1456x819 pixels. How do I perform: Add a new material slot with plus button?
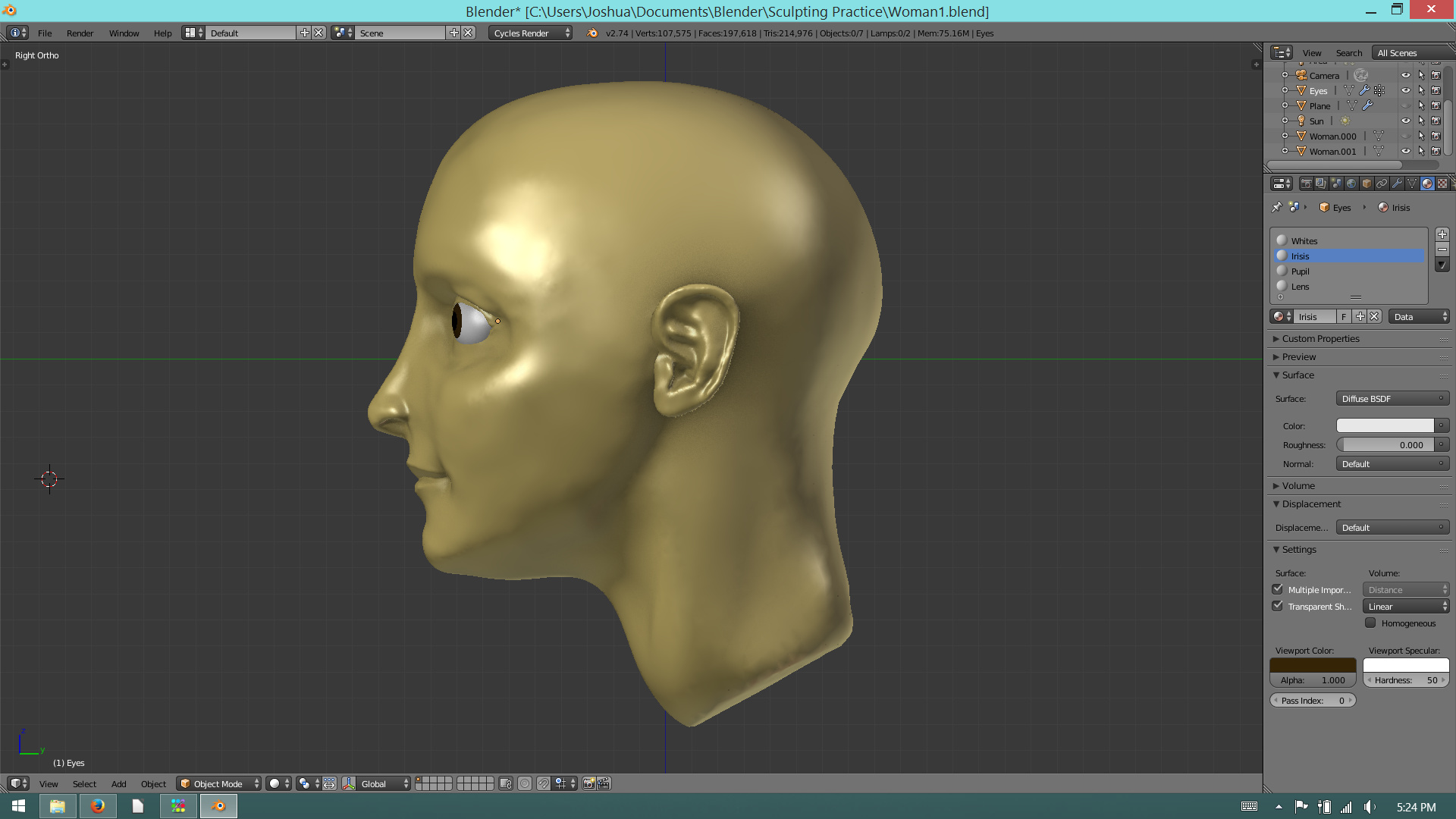tap(1442, 234)
